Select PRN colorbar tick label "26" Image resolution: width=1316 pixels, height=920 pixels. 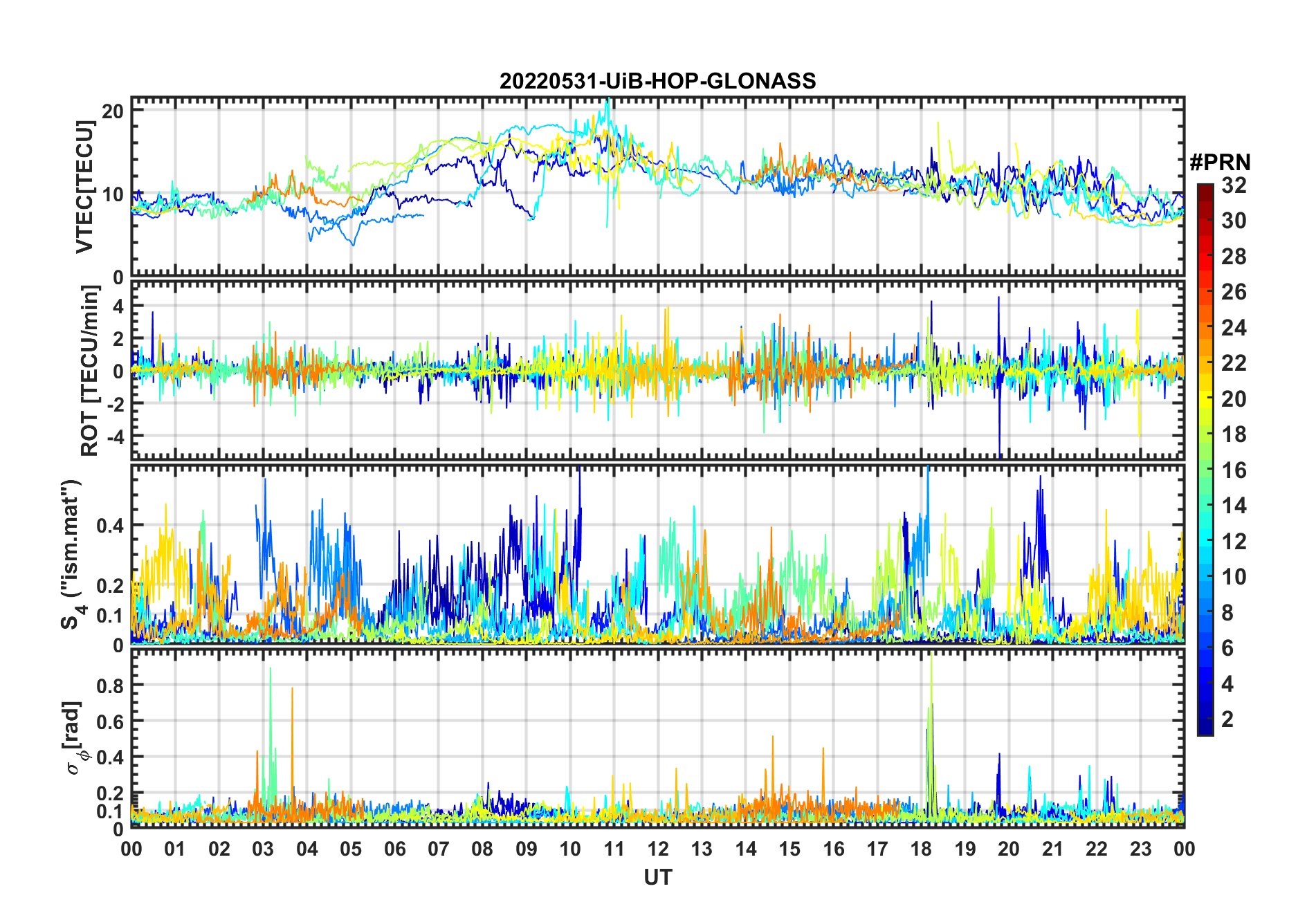[1234, 292]
